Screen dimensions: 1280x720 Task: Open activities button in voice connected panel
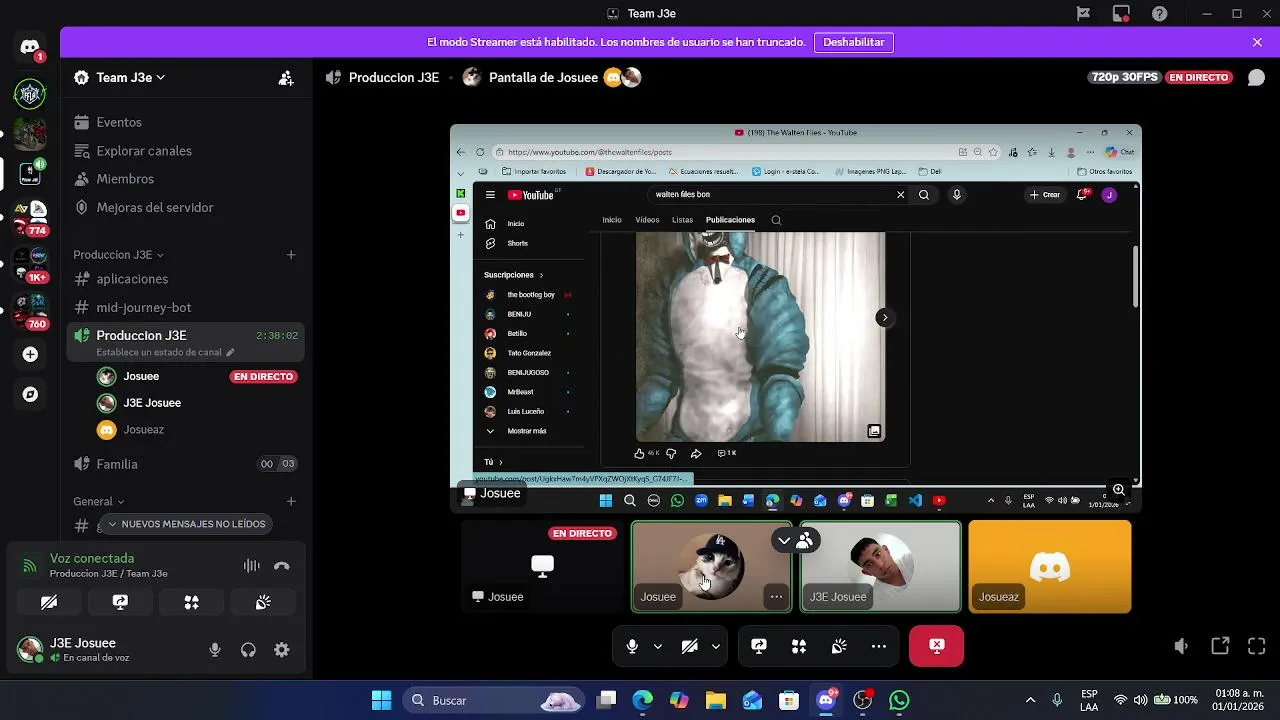[192, 602]
